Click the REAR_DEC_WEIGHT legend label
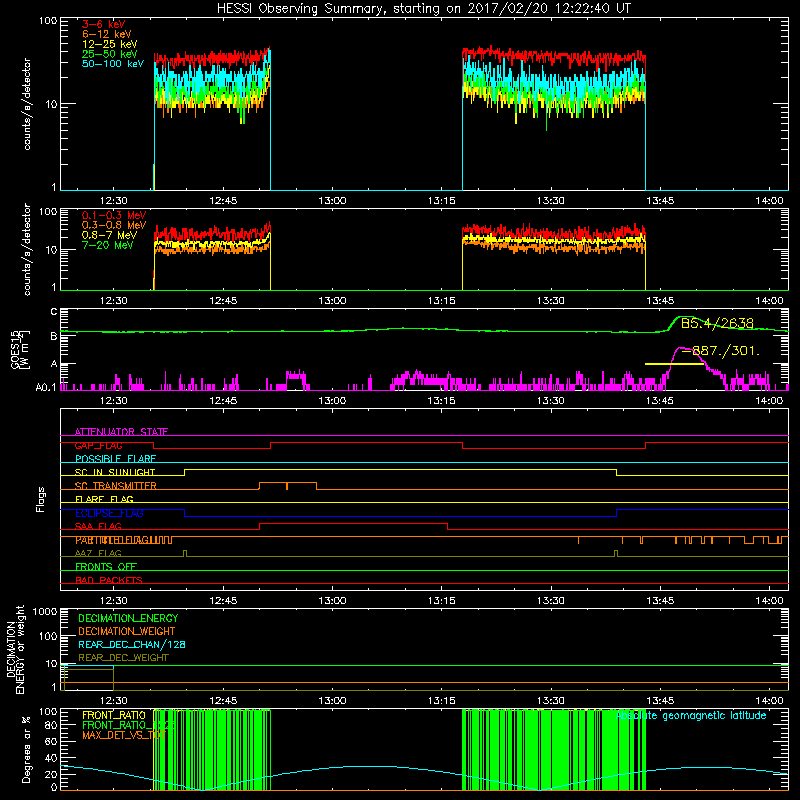This screenshot has height=800, width=800. click(123, 658)
